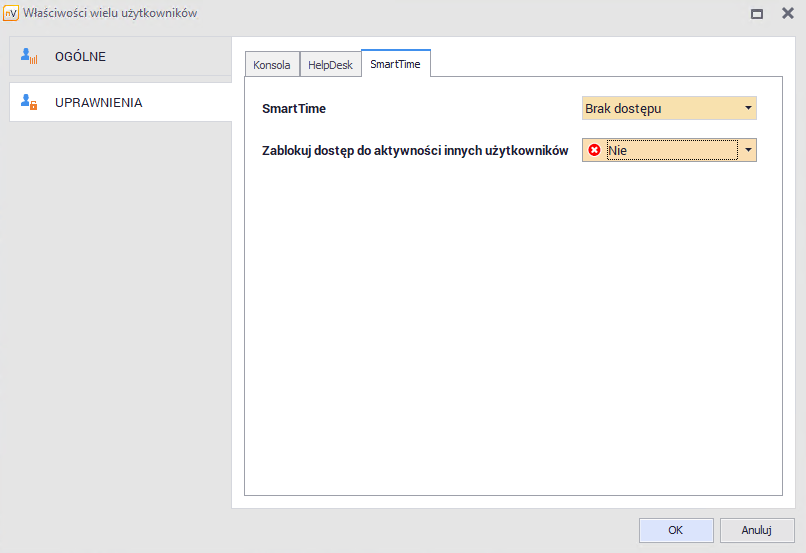Close the Właściwości wielu użytkowników dialog

(787, 14)
